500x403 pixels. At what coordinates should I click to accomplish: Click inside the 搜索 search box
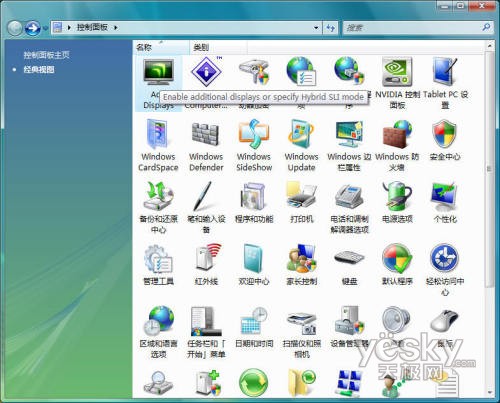[412, 28]
